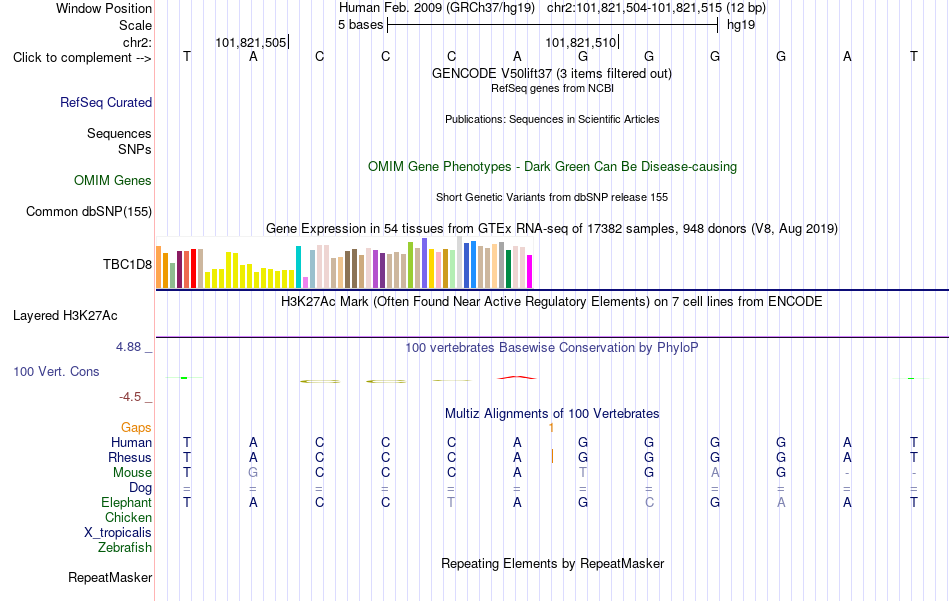The width and height of the screenshot is (950, 601).
Task: Select the Elephant species label
Action: tap(127, 502)
